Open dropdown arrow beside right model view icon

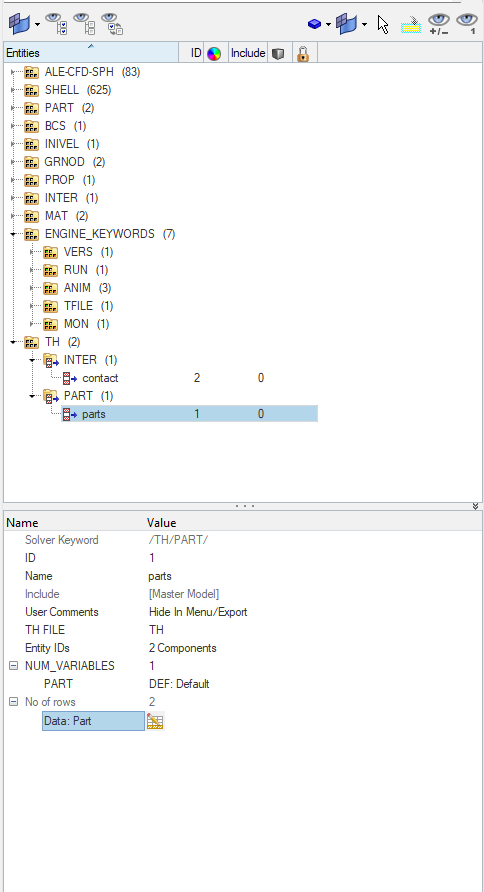[364, 24]
